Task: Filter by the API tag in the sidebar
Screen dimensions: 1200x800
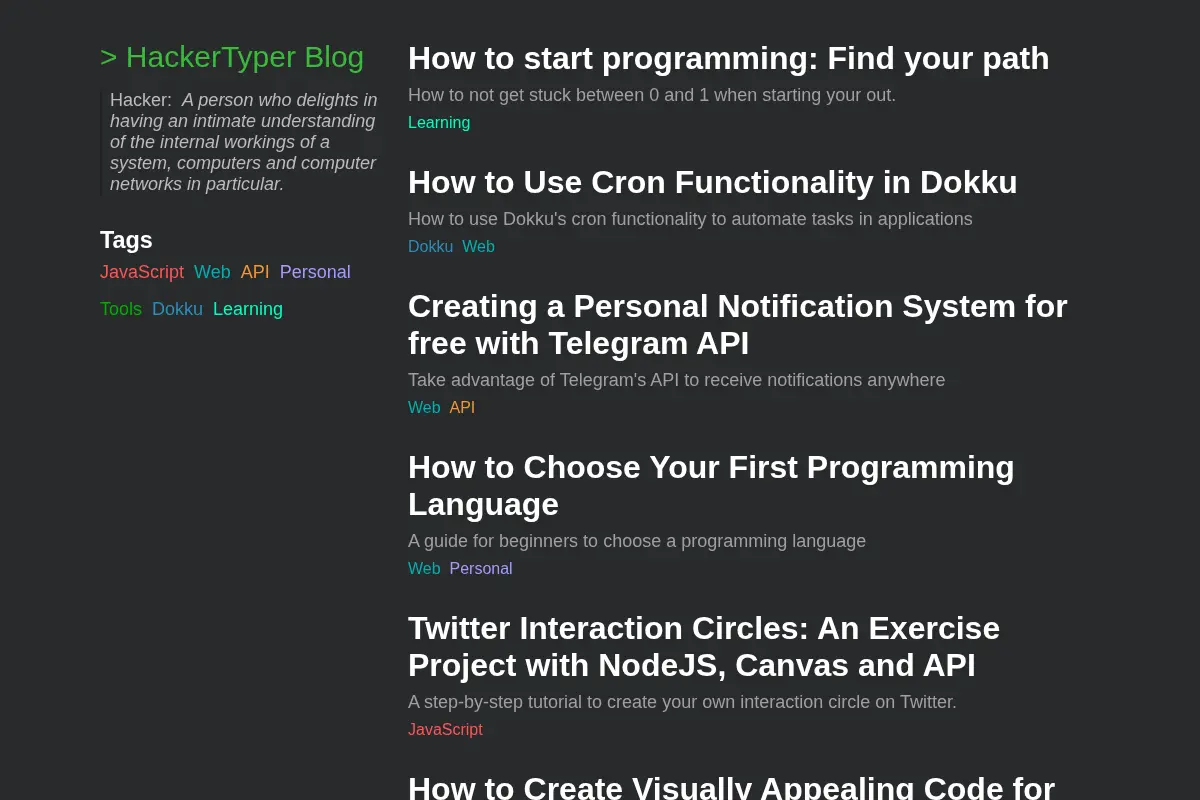Action: click(255, 272)
